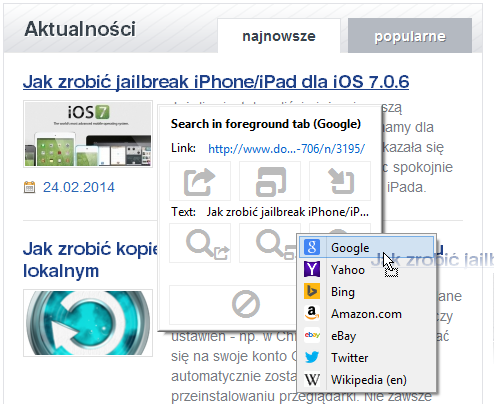Click the eBay logo icon
494x404 pixels.
(x=312, y=335)
